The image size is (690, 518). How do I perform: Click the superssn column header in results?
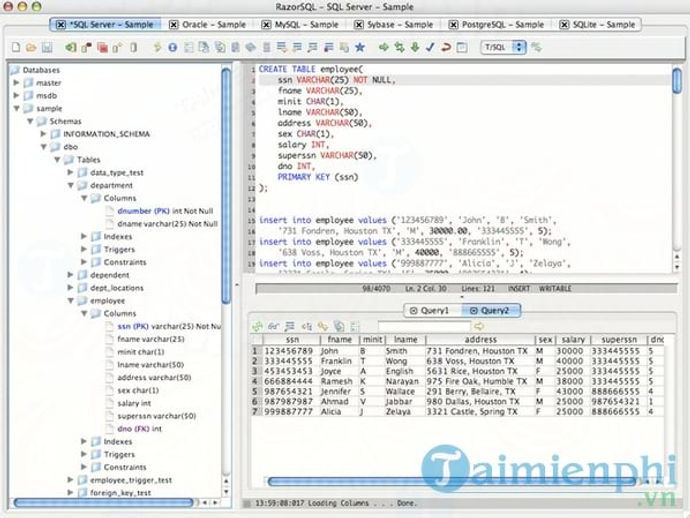click(618, 339)
